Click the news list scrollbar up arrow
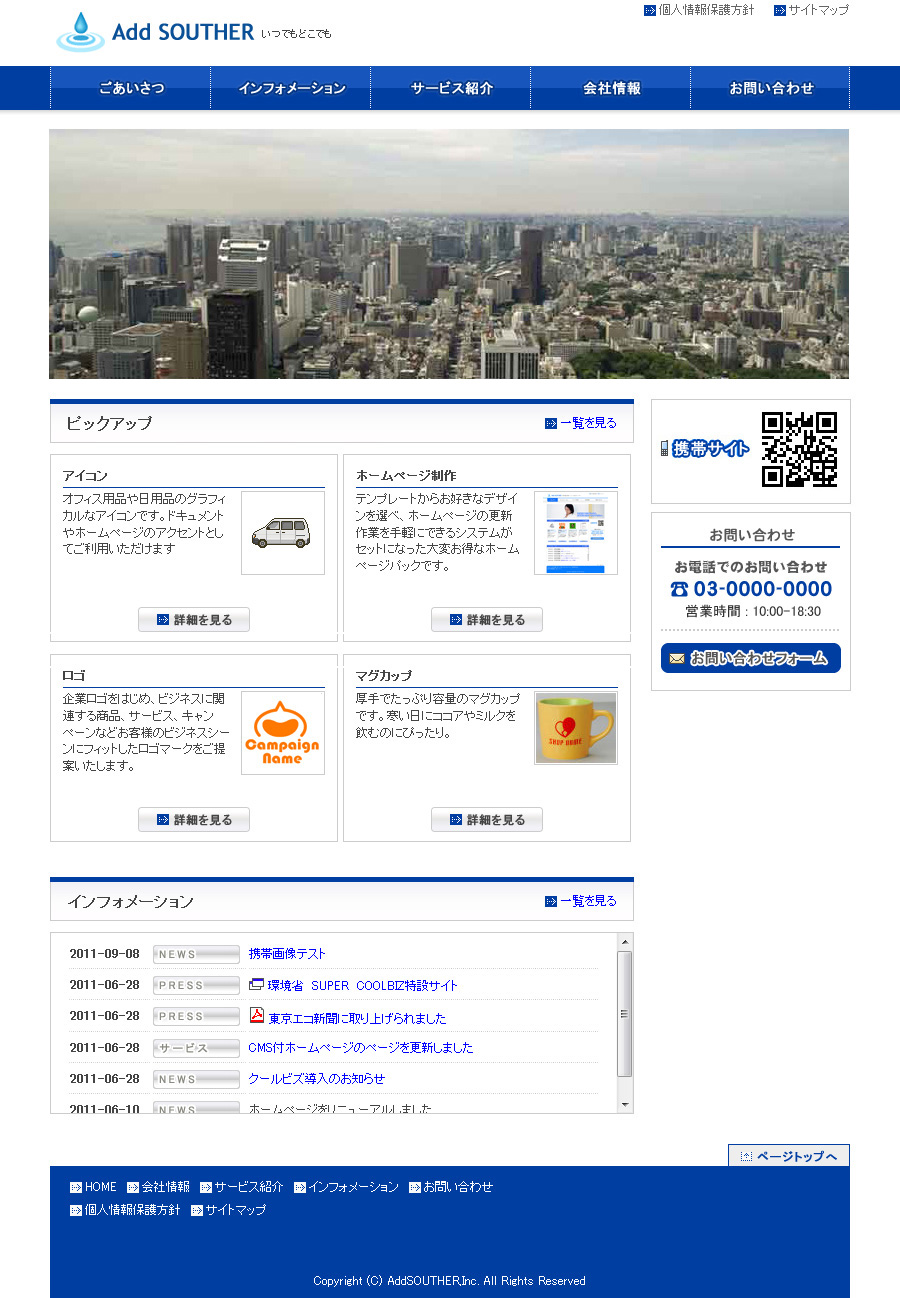900x1298 pixels. point(625,942)
